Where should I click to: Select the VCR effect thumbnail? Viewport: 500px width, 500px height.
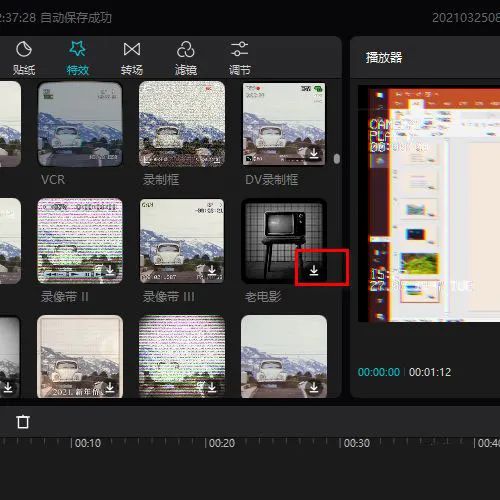pos(80,124)
